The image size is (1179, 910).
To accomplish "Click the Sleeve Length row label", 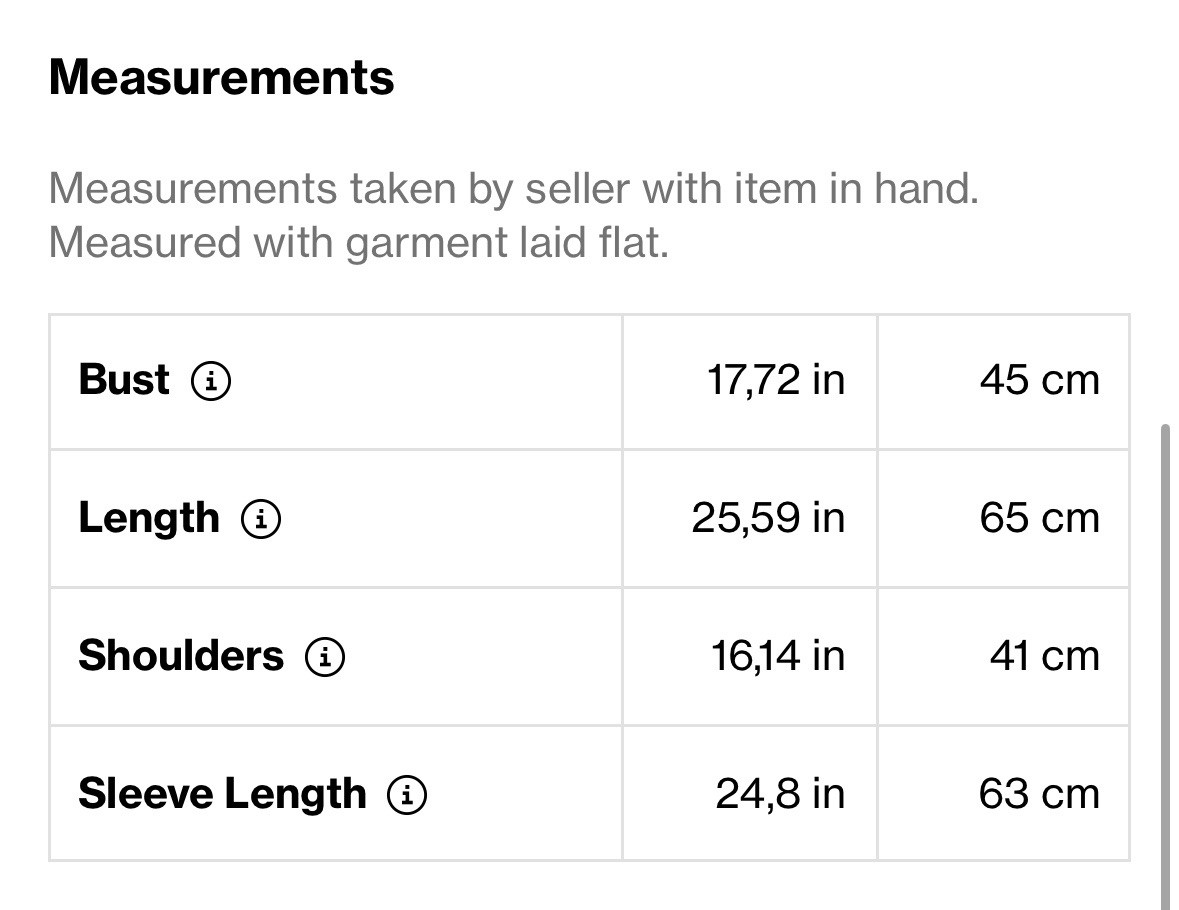I will coord(223,795).
